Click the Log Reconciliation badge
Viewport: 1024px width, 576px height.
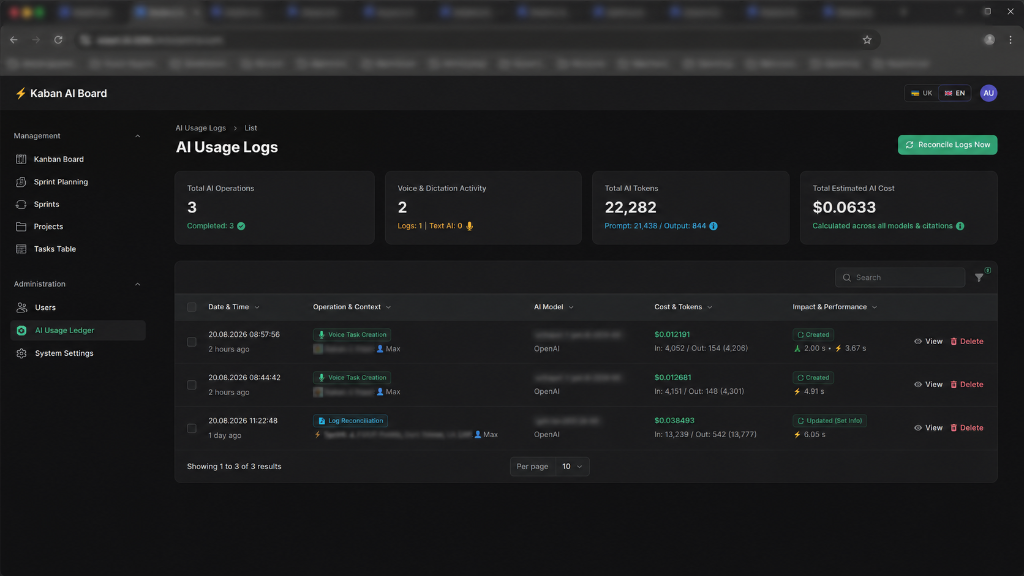coord(351,421)
